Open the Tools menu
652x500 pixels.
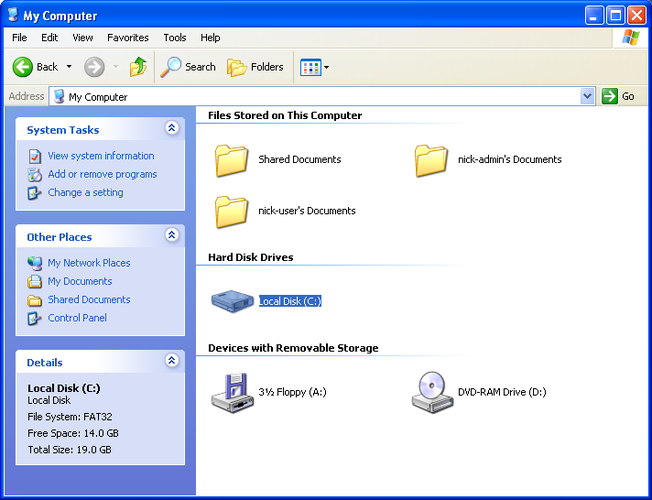(x=175, y=38)
